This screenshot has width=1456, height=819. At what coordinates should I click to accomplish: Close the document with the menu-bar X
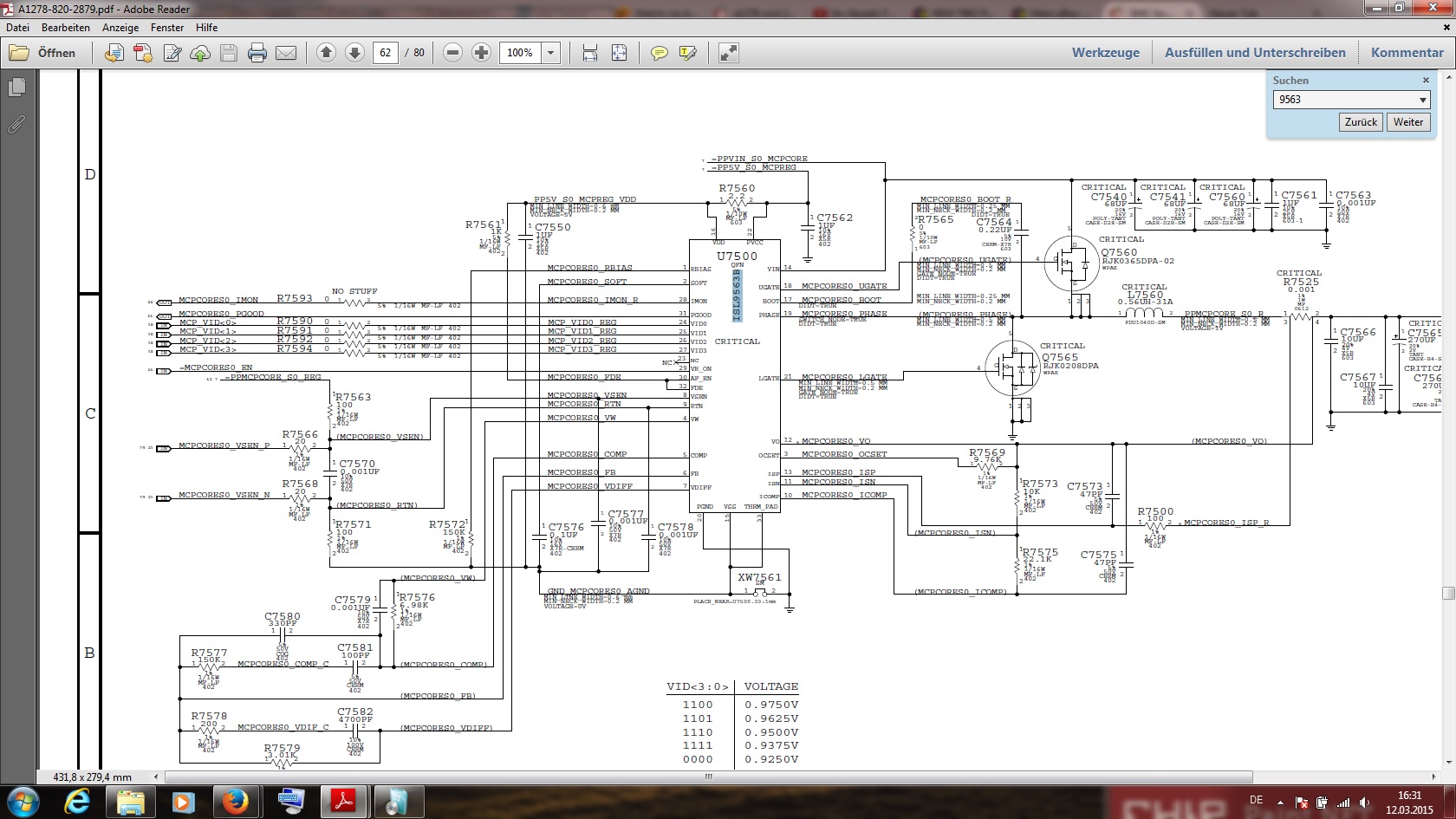click(x=1446, y=28)
